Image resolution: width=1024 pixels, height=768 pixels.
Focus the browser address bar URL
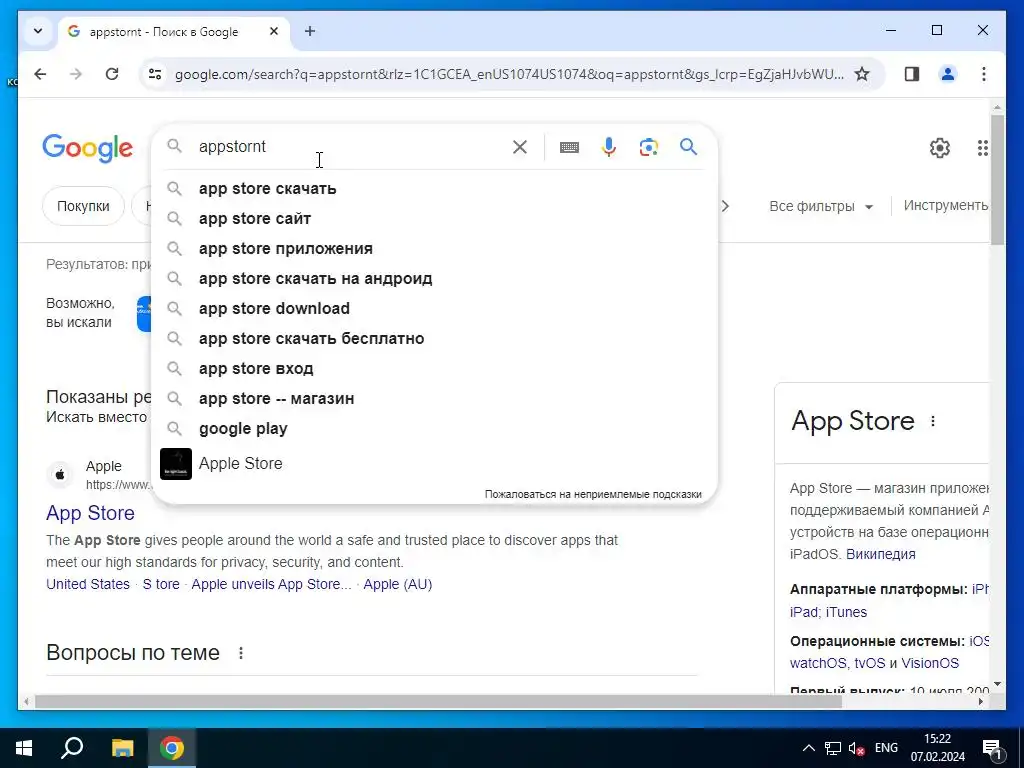pyautogui.click(x=509, y=74)
